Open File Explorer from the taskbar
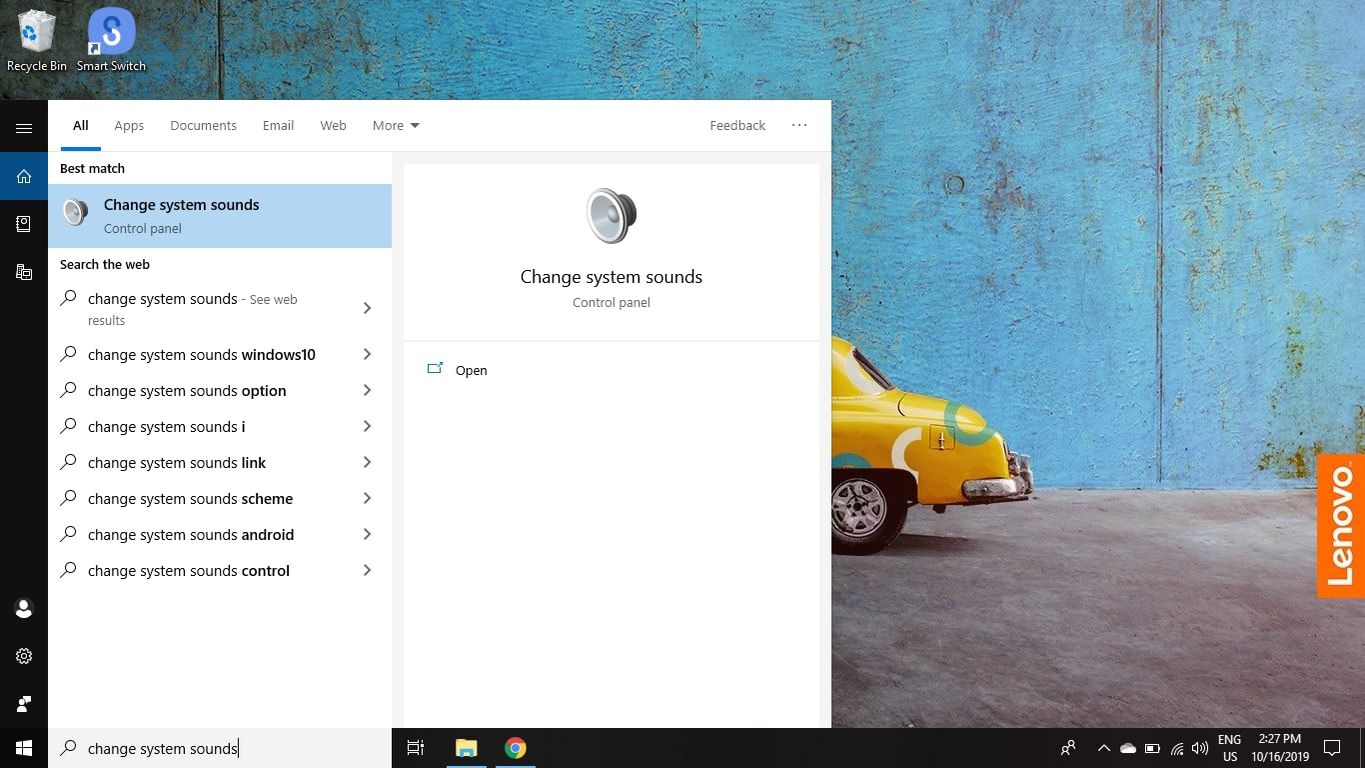 (x=466, y=748)
